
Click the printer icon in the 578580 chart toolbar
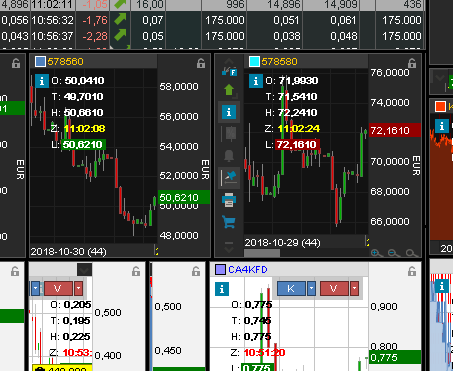point(229,200)
